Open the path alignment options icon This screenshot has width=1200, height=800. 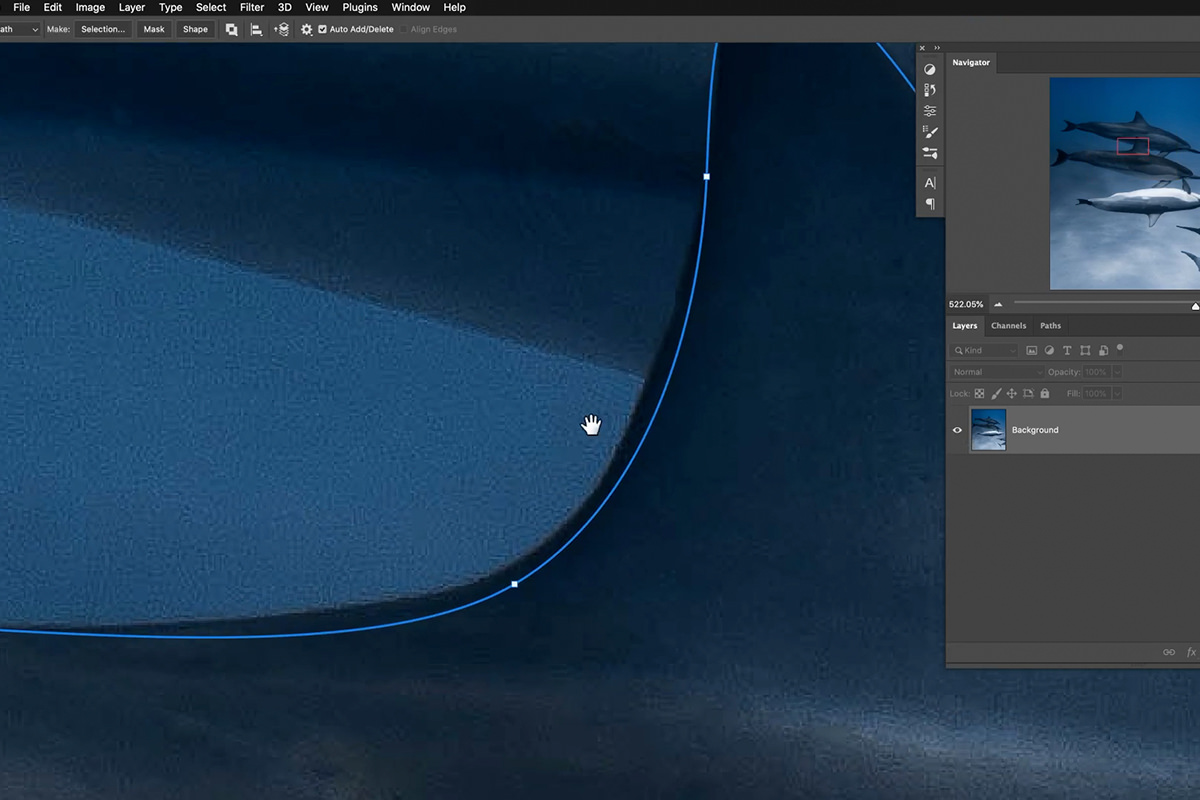click(257, 29)
